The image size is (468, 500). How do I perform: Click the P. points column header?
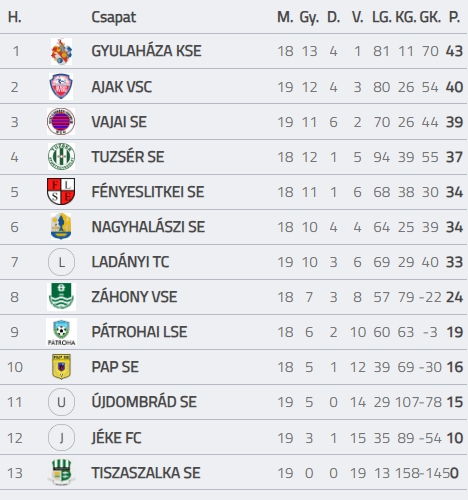point(455,17)
